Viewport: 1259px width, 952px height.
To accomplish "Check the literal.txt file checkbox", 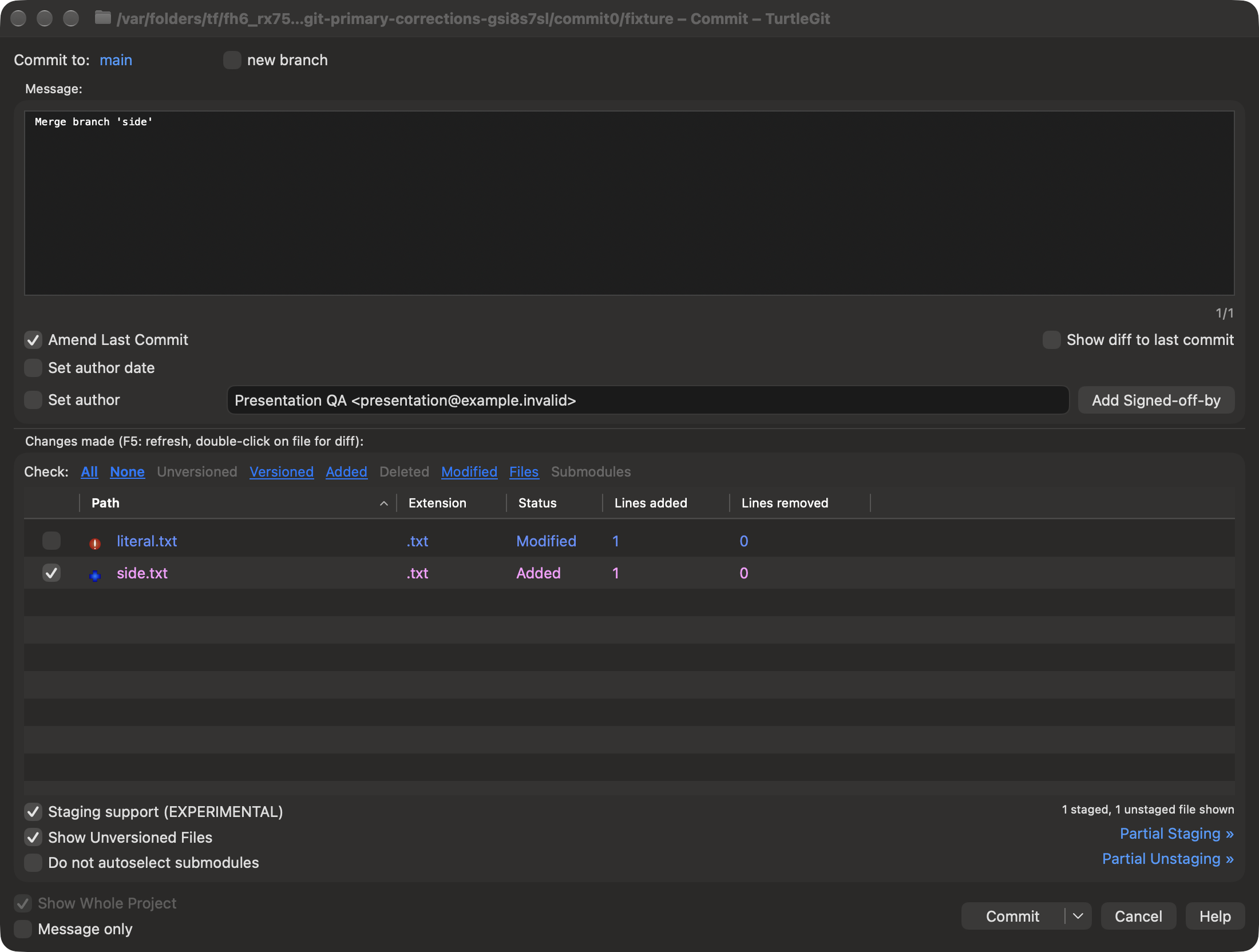I will click(52, 541).
